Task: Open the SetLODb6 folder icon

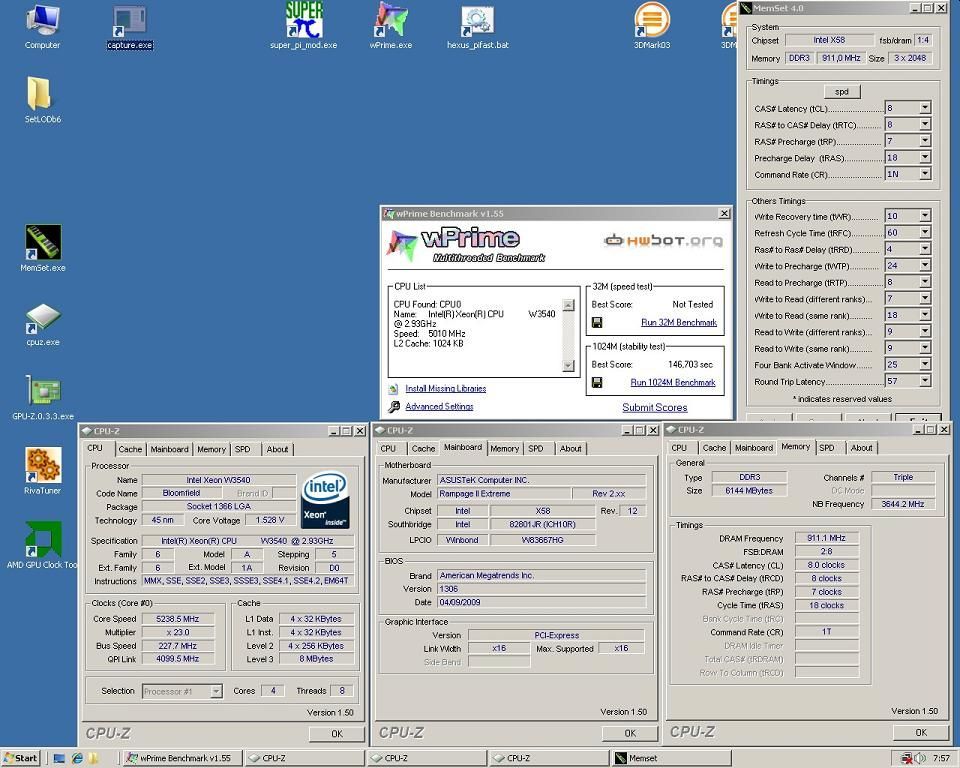Action: [42, 100]
